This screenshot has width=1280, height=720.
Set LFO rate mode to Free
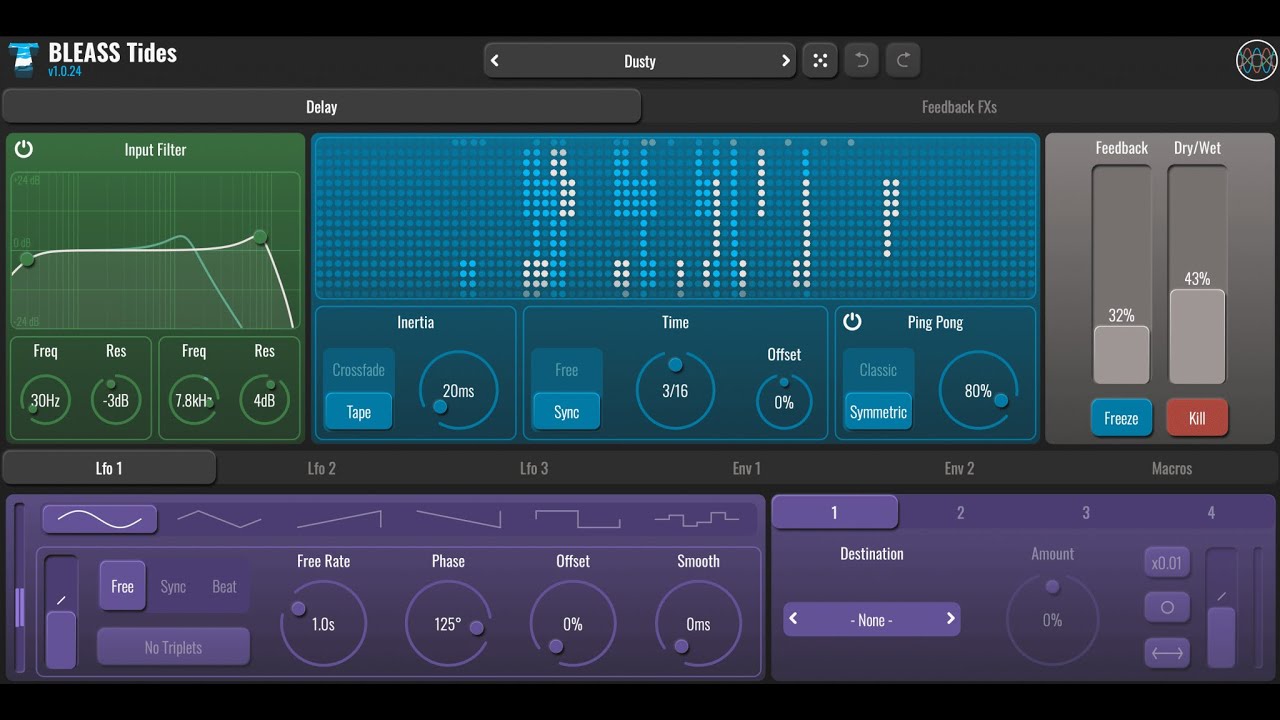(122, 586)
